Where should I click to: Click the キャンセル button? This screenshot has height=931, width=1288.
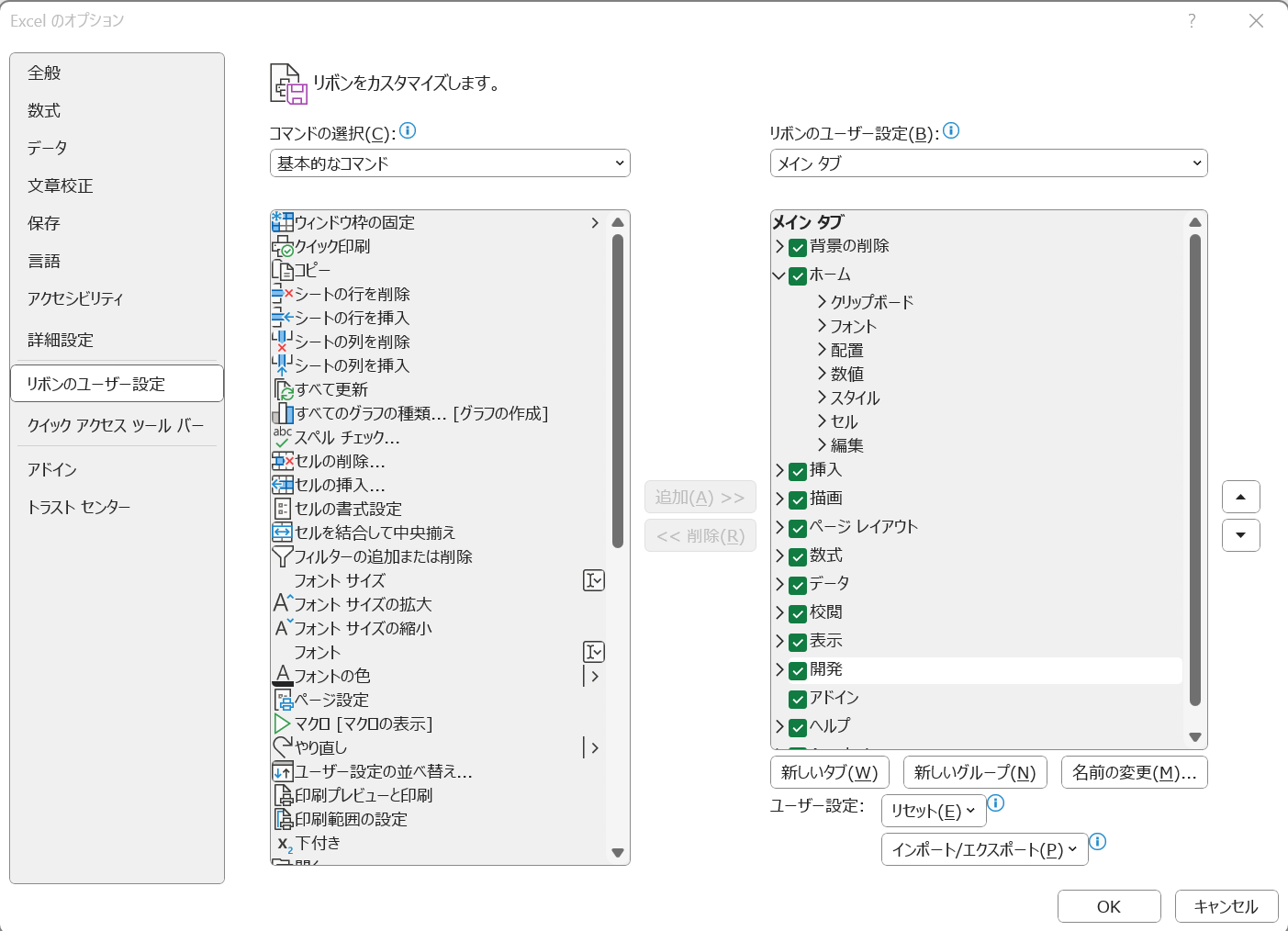(x=1226, y=906)
